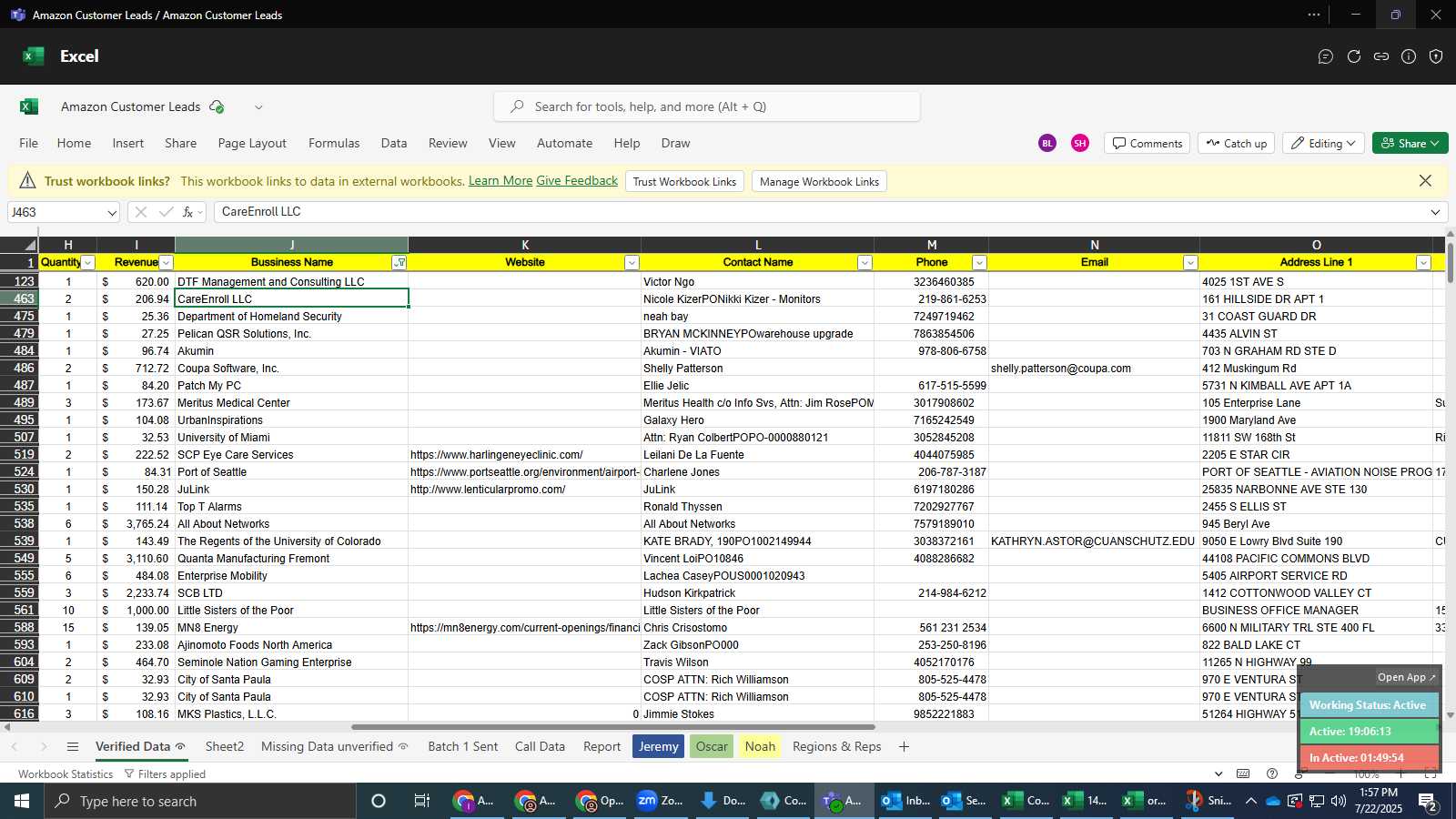1456x819 pixels.
Task: Open Task View on the taskbar
Action: coord(422,801)
